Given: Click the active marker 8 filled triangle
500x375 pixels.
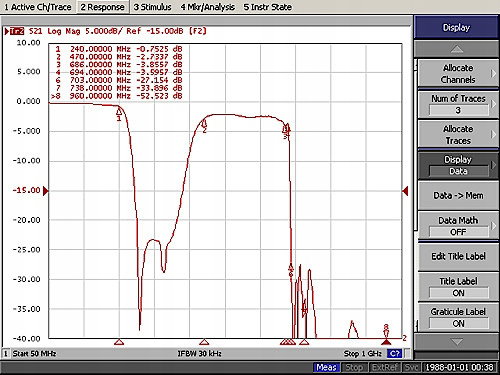Looking at the screenshot, I should pos(386,342).
